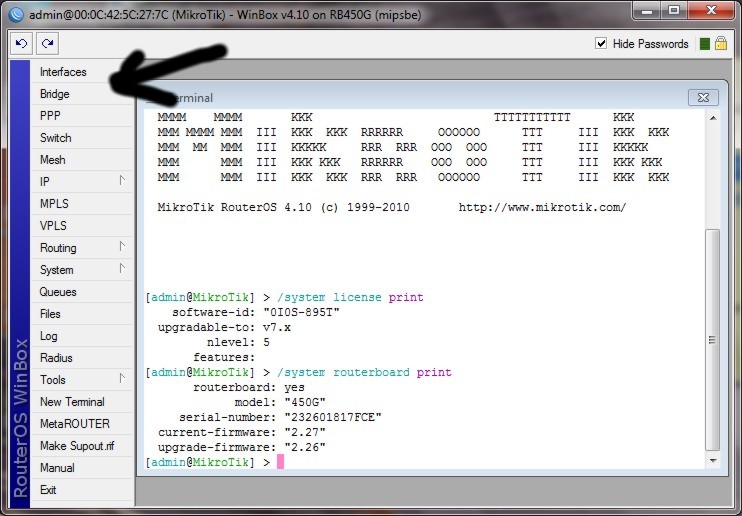Toggle the Hide Passwords checkbox
This screenshot has height=516, width=742.
601,44
